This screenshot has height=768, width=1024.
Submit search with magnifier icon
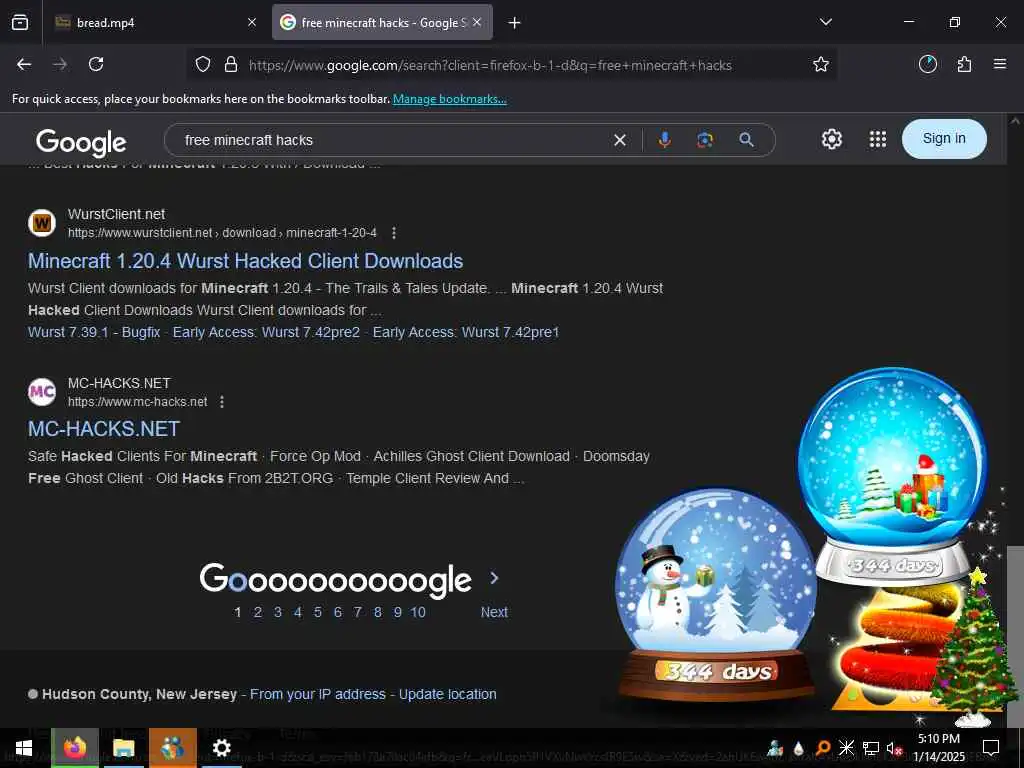[x=746, y=140]
